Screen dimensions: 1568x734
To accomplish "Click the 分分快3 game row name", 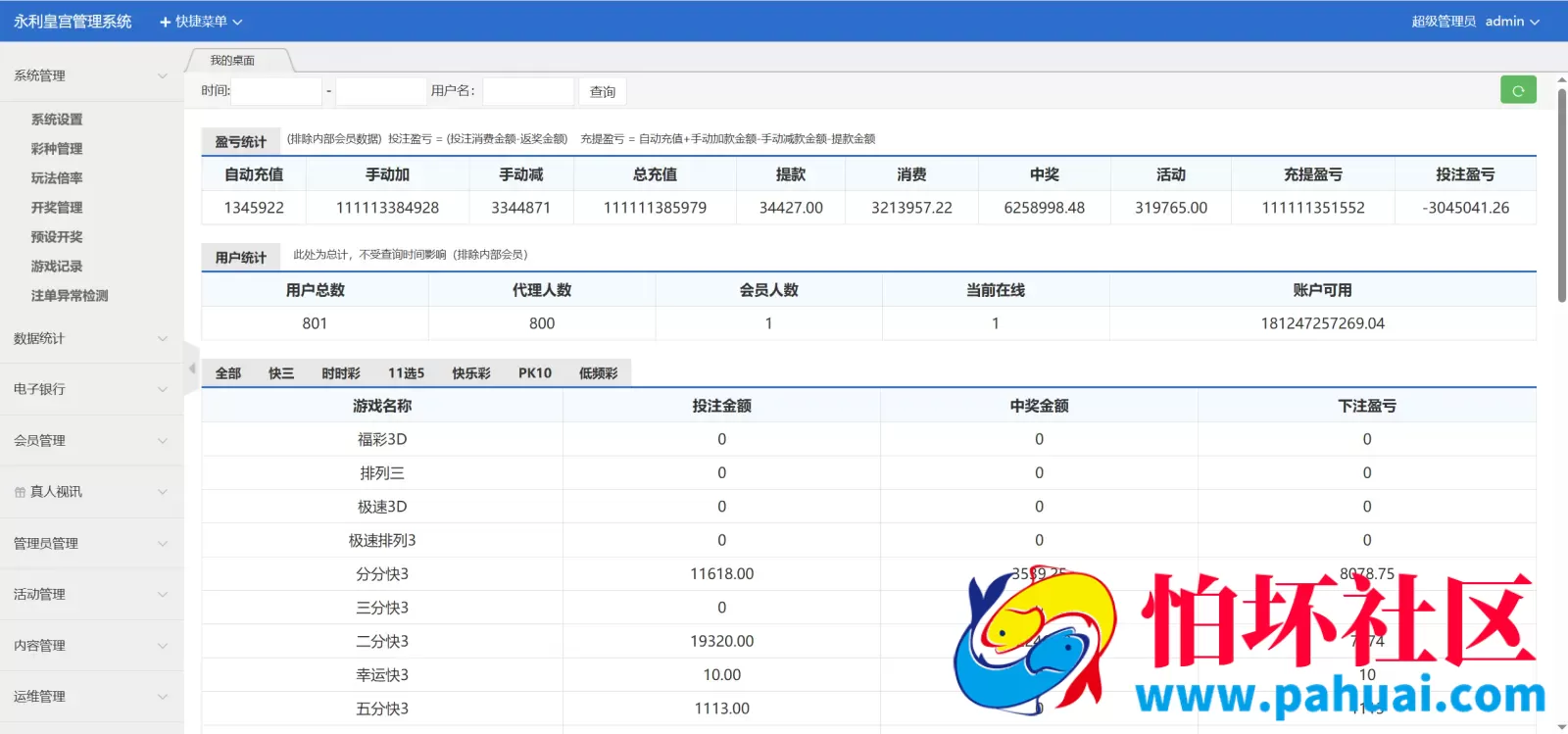I will coord(382,574).
